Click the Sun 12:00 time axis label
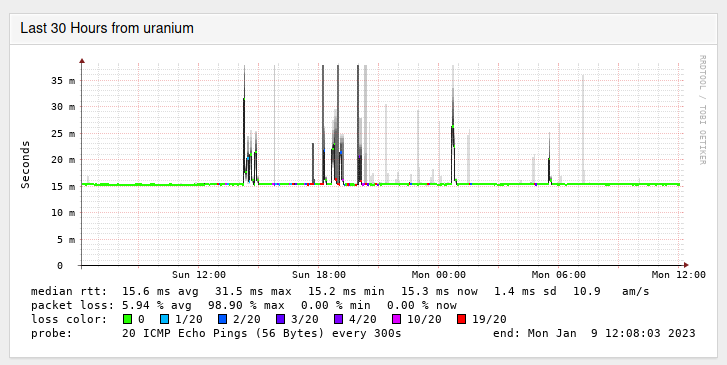727x365 pixels. click(199, 275)
